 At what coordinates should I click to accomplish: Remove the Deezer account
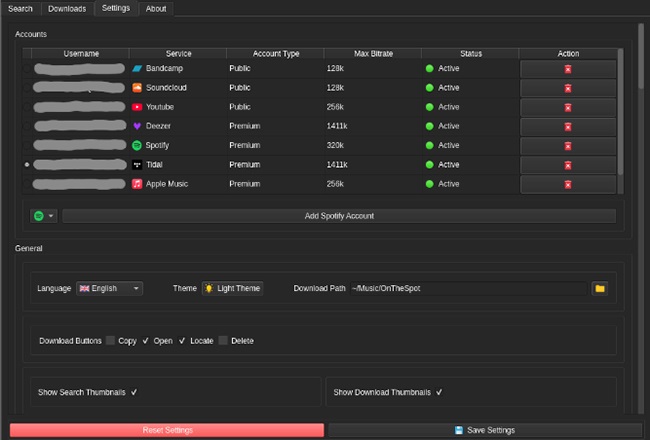(568, 126)
